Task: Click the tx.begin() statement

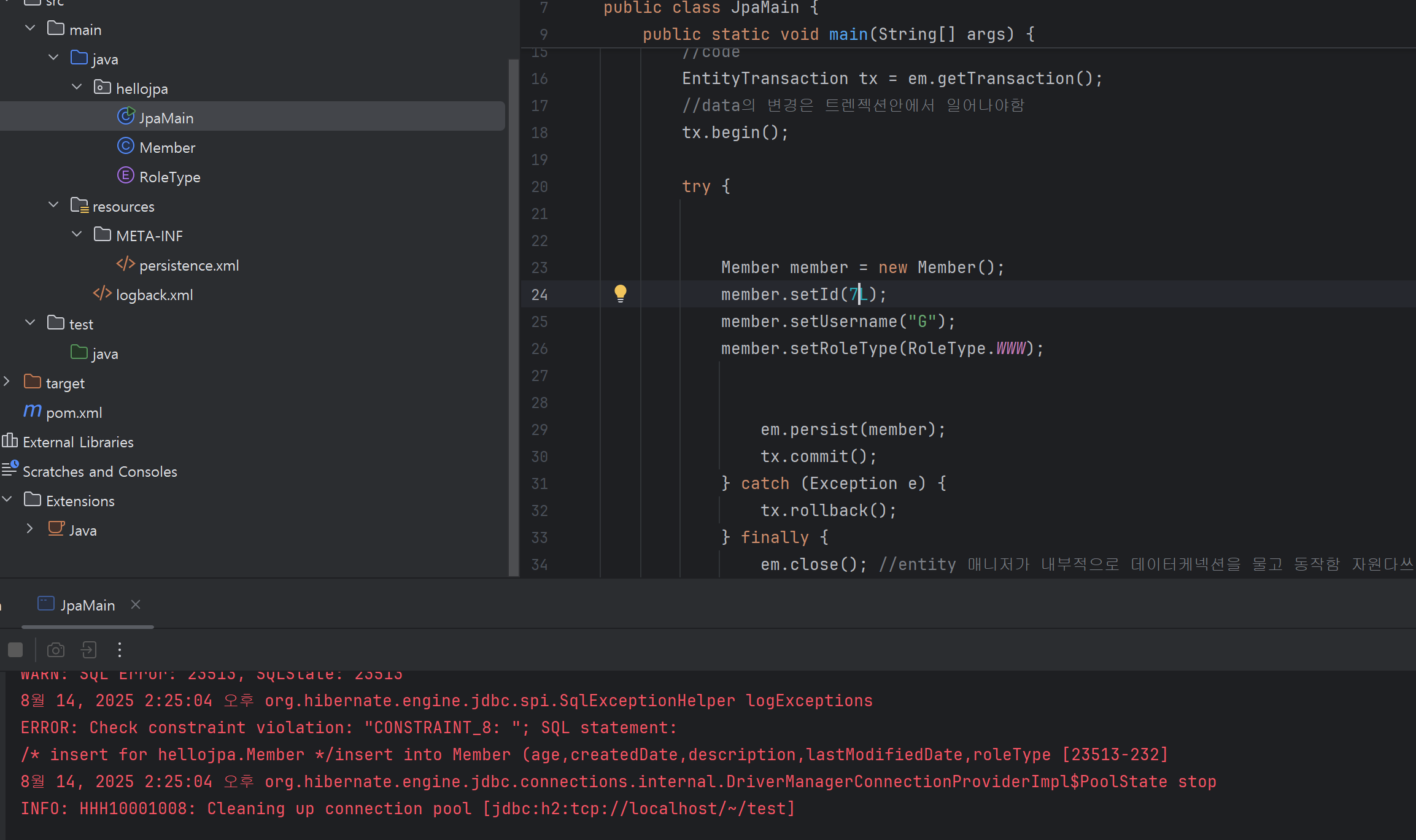Action: coord(735,132)
